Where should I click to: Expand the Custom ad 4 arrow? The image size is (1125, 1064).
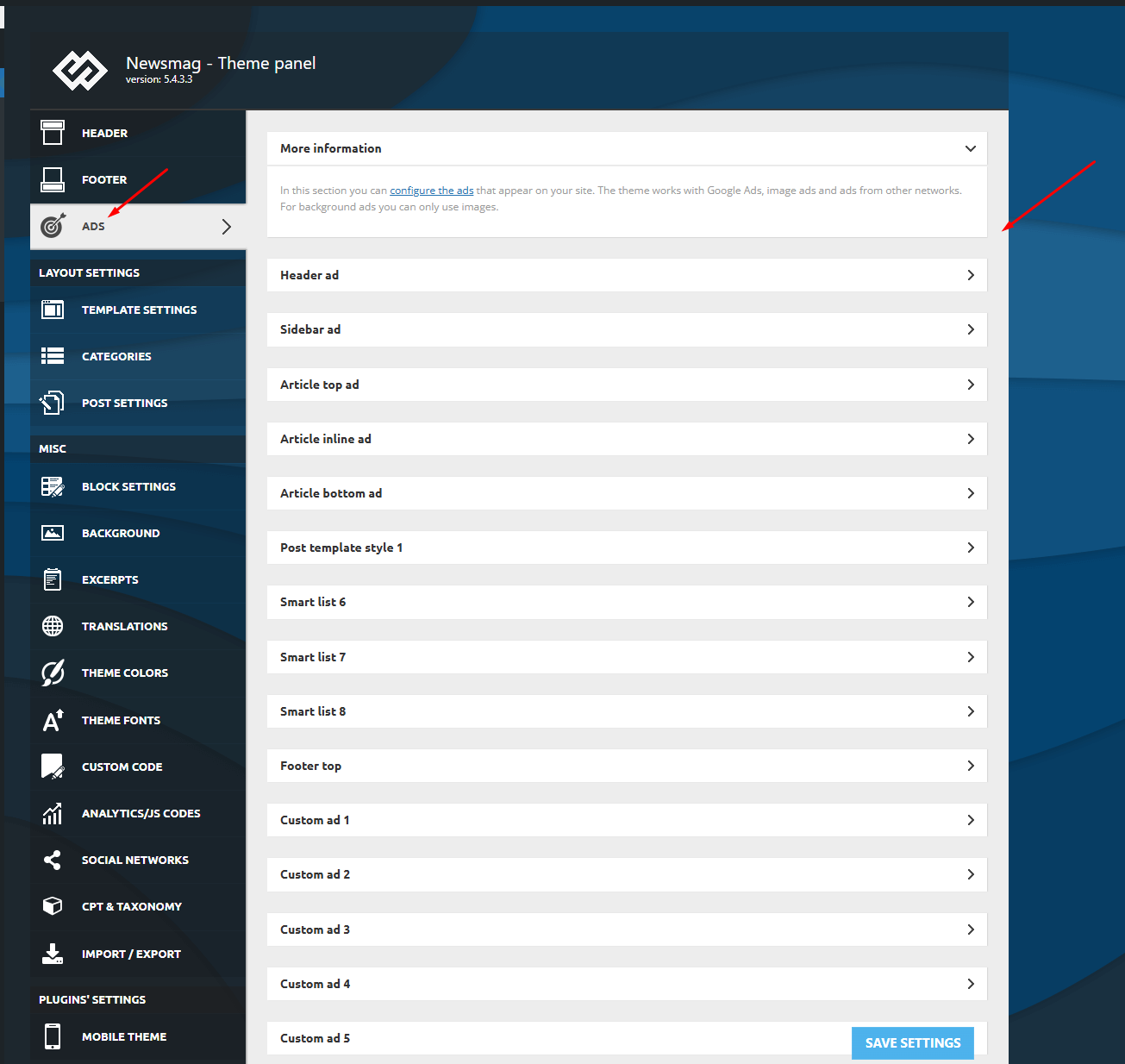971,984
